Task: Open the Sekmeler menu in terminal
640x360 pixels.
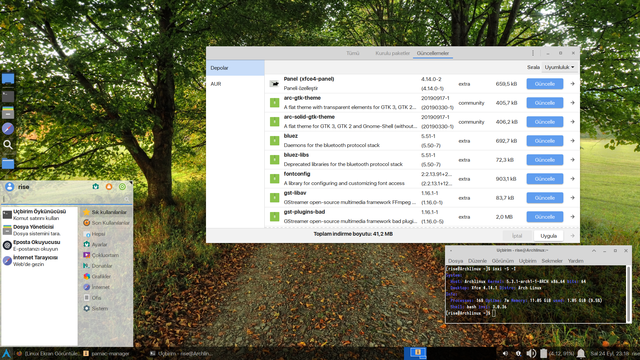Action: click(552, 261)
